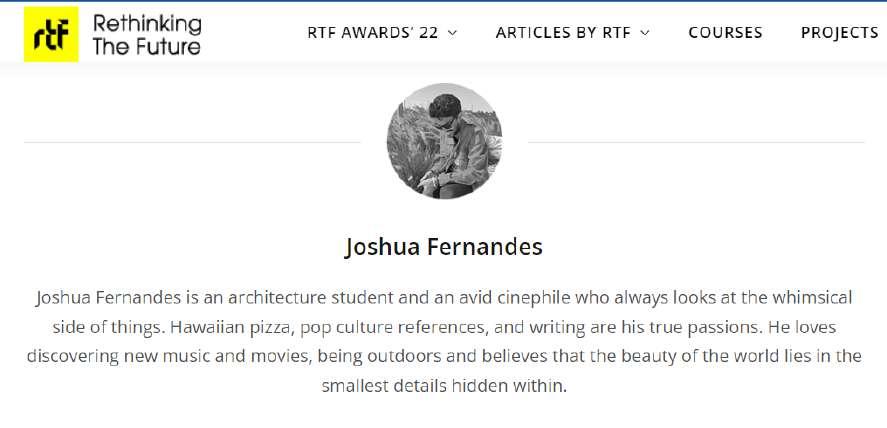Click the author bio paragraph text

(x=443, y=341)
